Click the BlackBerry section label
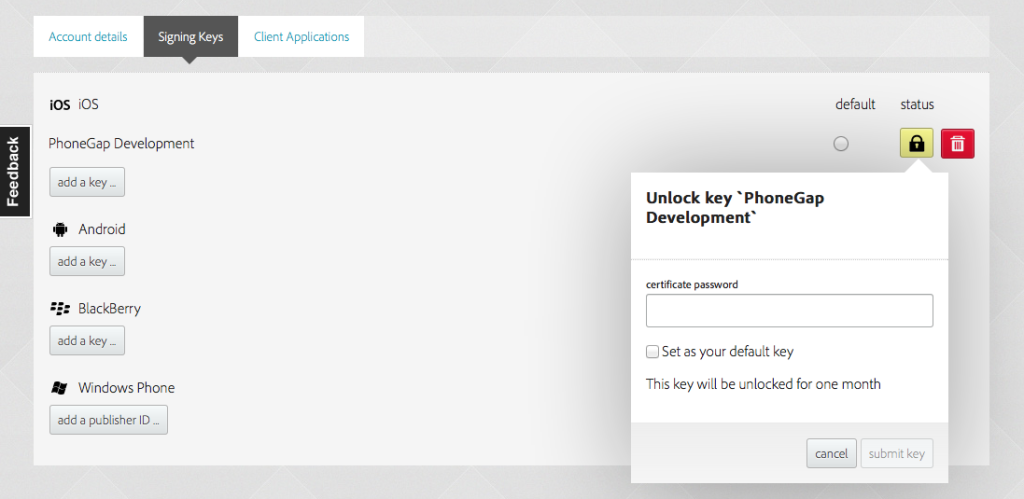The height and width of the screenshot is (499, 1024). click(109, 308)
